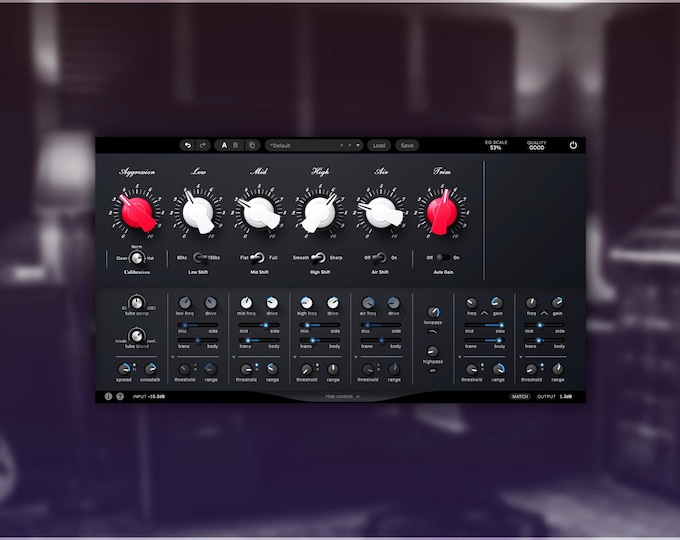Select state A in the top bar
The width and height of the screenshot is (680, 540).
point(224,145)
